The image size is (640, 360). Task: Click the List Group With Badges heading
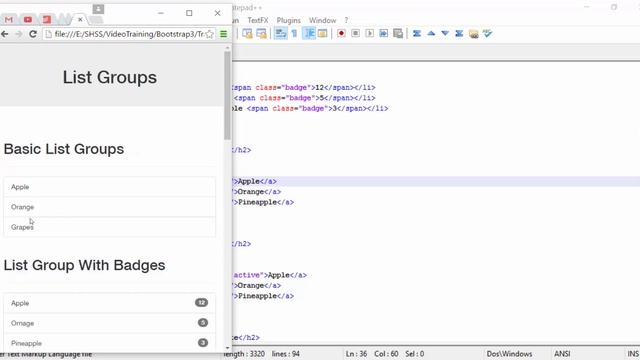[84, 265]
